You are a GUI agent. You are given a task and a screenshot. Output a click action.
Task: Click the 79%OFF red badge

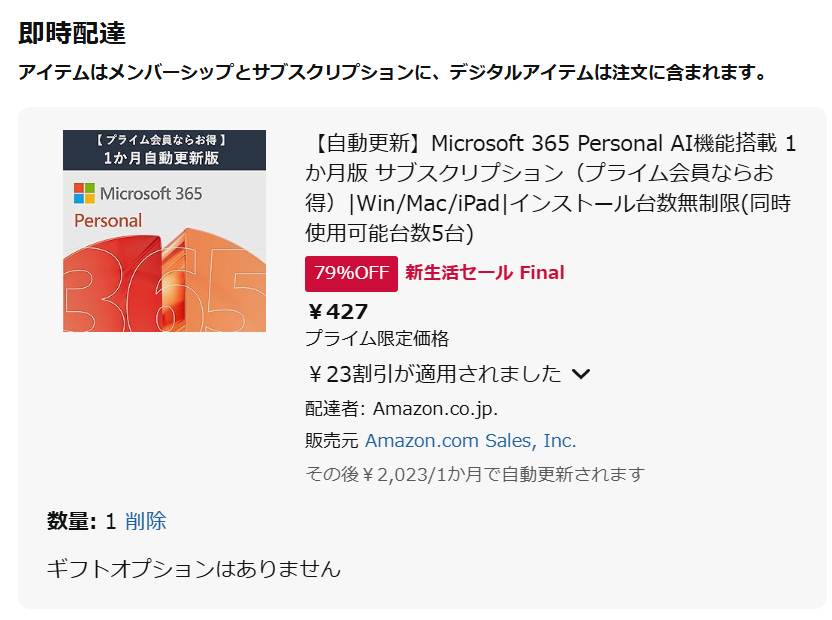click(351, 273)
